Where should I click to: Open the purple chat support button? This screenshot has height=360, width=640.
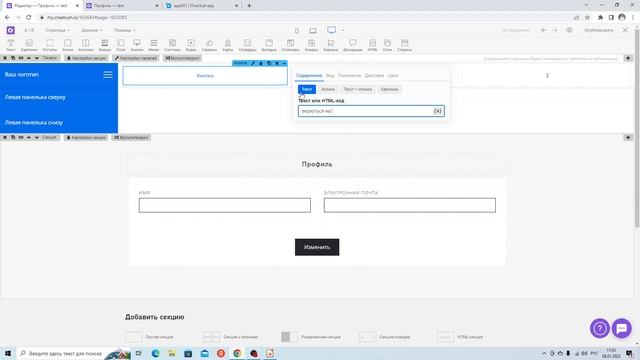622,328
